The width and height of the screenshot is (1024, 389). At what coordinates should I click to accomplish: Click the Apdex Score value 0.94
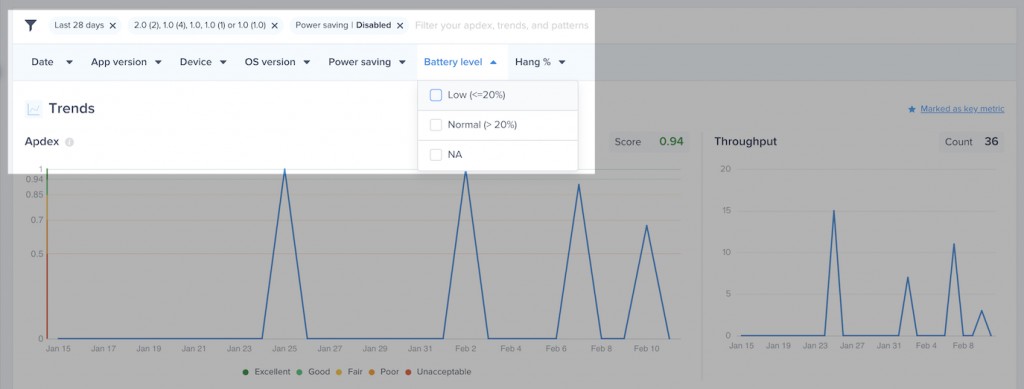click(671, 142)
